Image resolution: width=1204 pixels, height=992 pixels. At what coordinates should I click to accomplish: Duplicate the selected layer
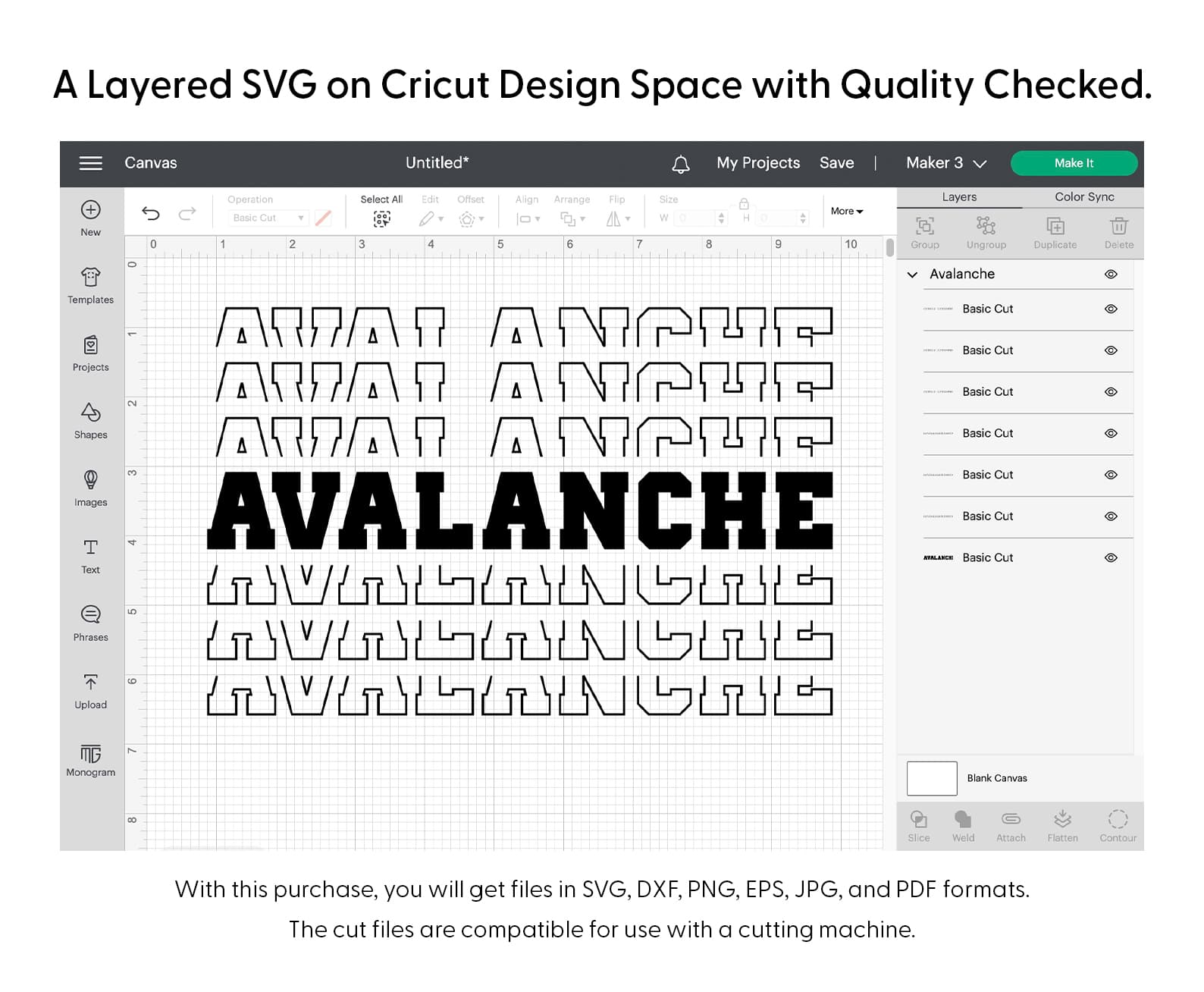1055,232
